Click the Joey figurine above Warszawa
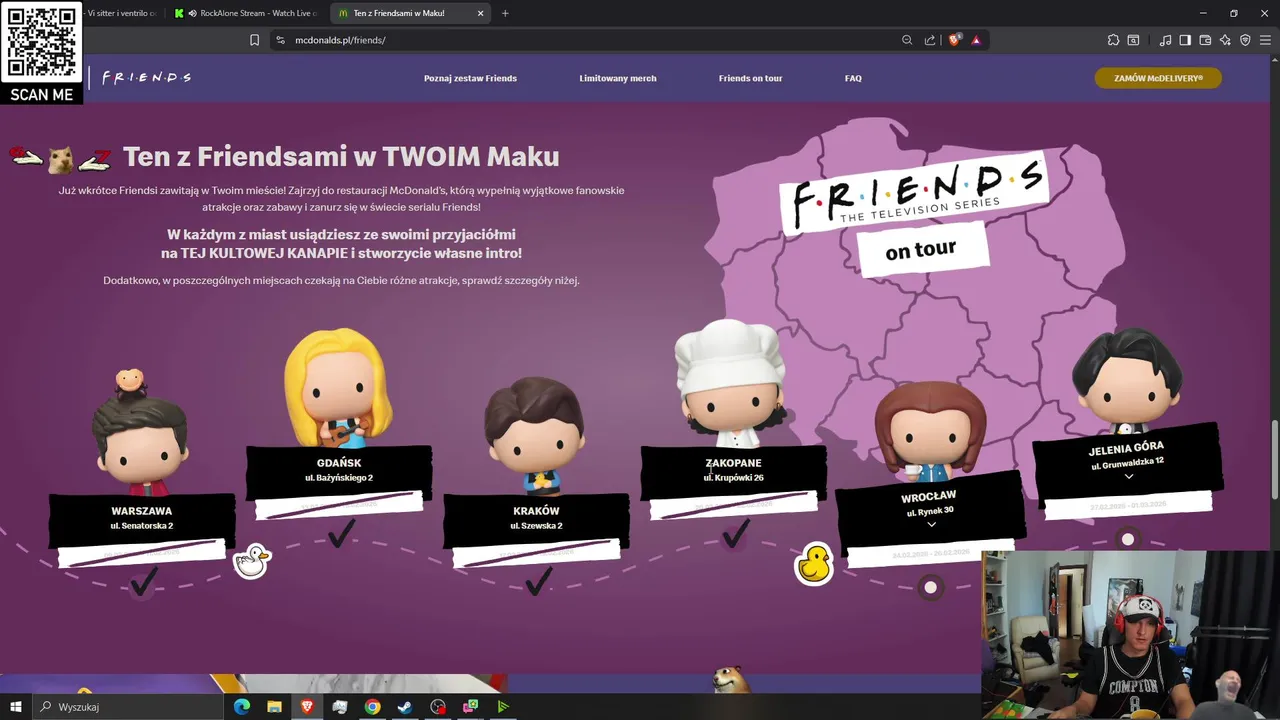The height and width of the screenshot is (720, 1280). (141, 432)
